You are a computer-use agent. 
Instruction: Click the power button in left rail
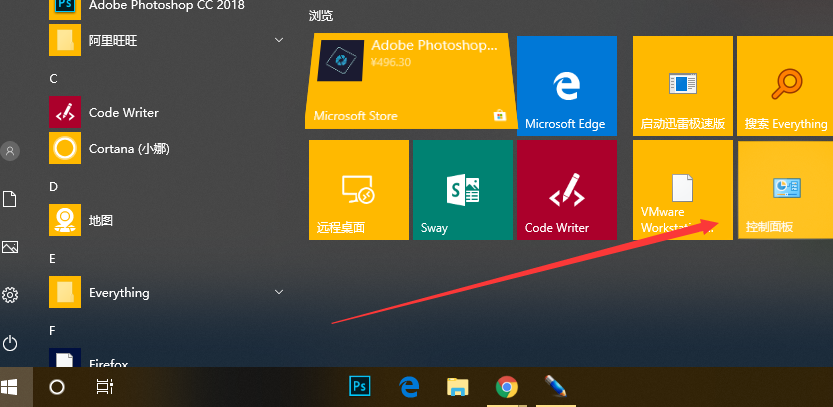(10, 343)
